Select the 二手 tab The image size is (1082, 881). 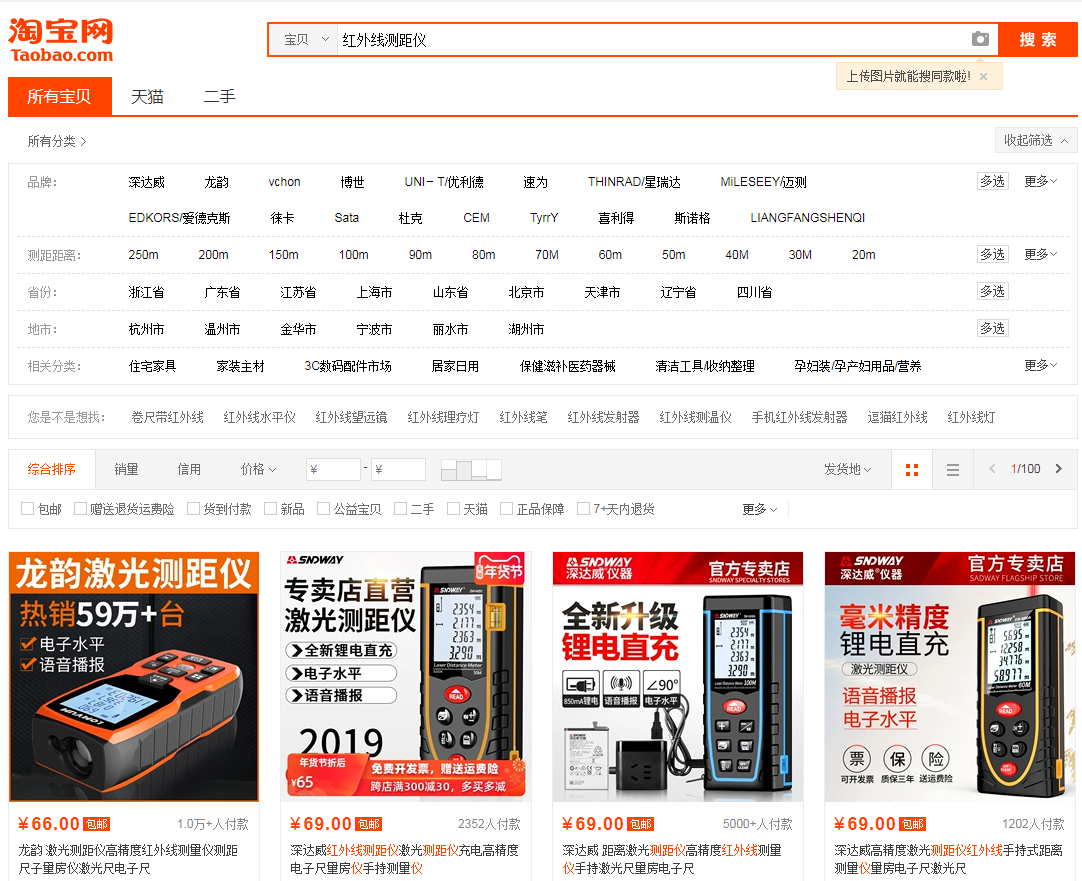pos(219,97)
